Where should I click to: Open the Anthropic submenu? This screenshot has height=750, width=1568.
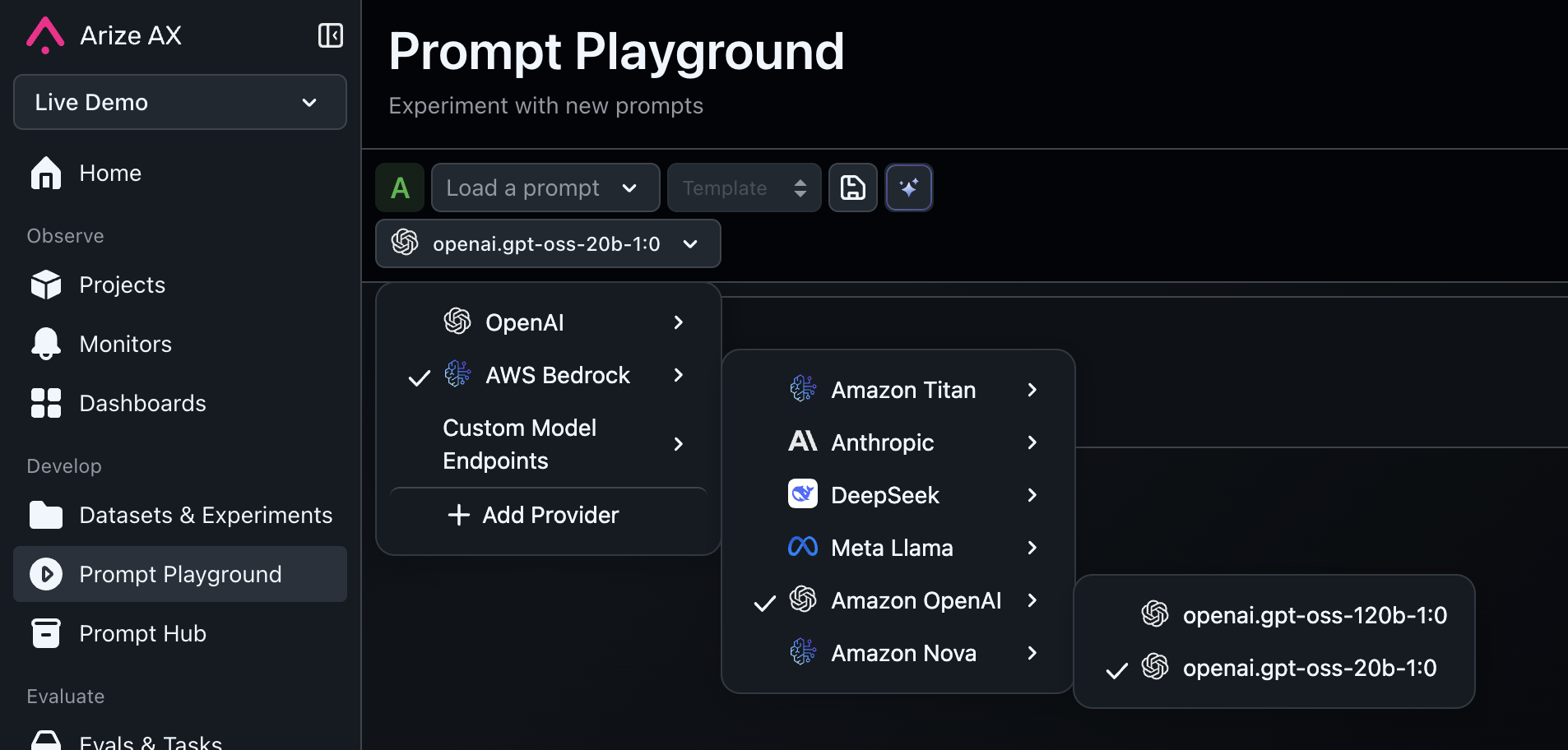coord(883,442)
